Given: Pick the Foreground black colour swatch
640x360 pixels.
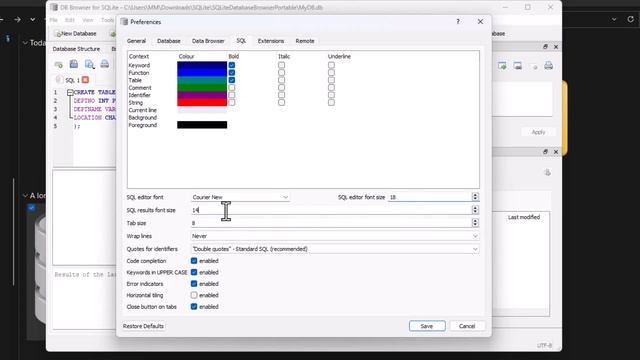Looking at the screenshot, I should (202, 125).
